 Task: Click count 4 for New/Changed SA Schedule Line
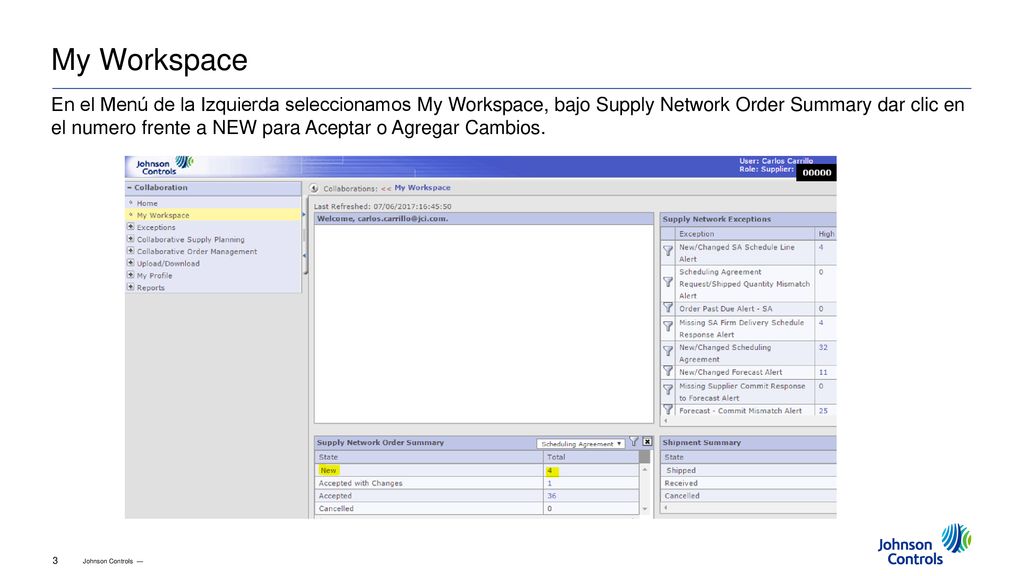tap(821, 248)
